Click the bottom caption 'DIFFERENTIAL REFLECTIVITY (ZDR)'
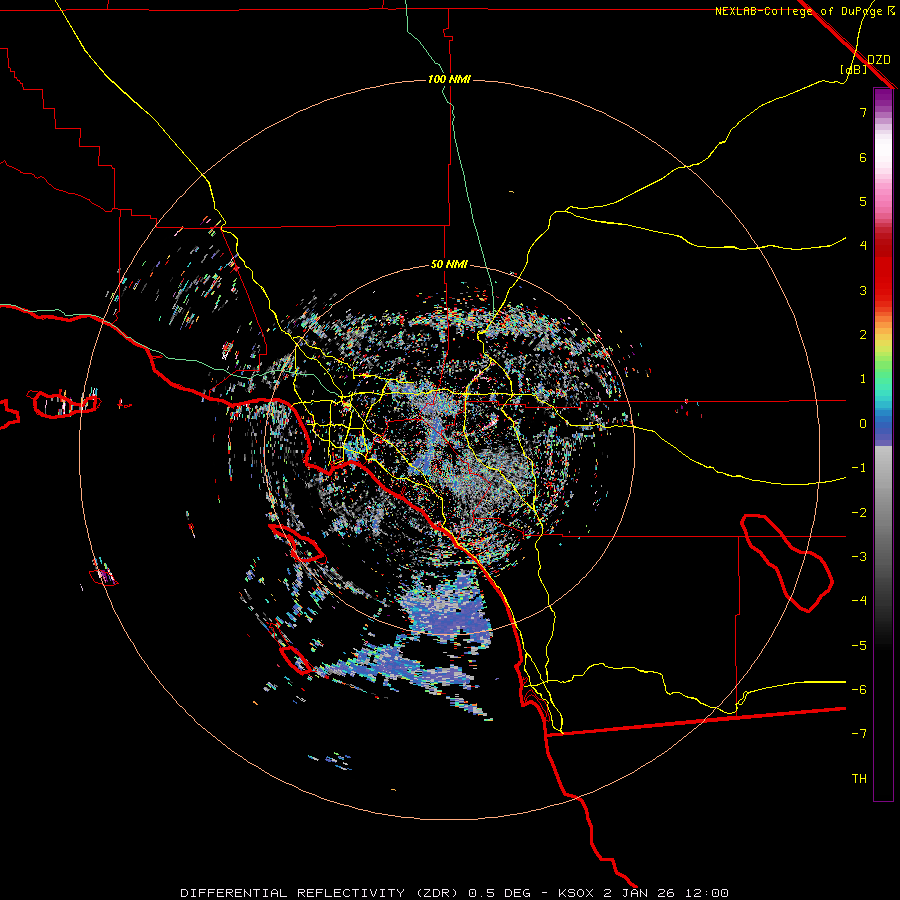The height and width of the screenshot is (900, 900). point(321,893)
